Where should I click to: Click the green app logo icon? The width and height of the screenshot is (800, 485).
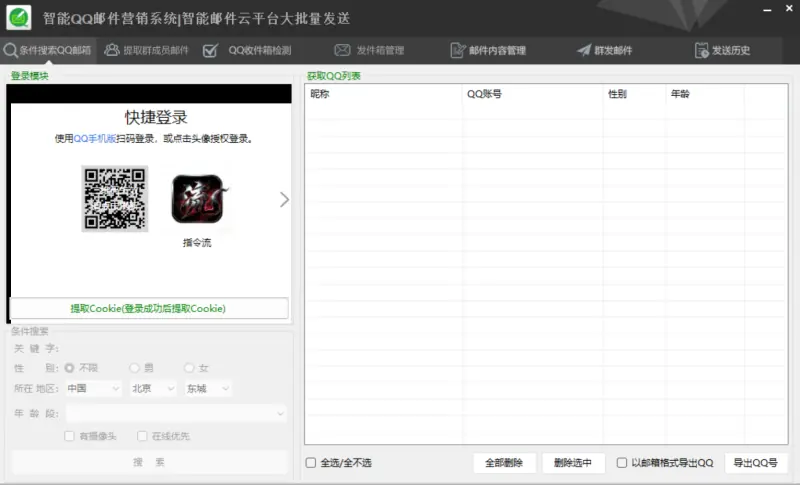19,18
